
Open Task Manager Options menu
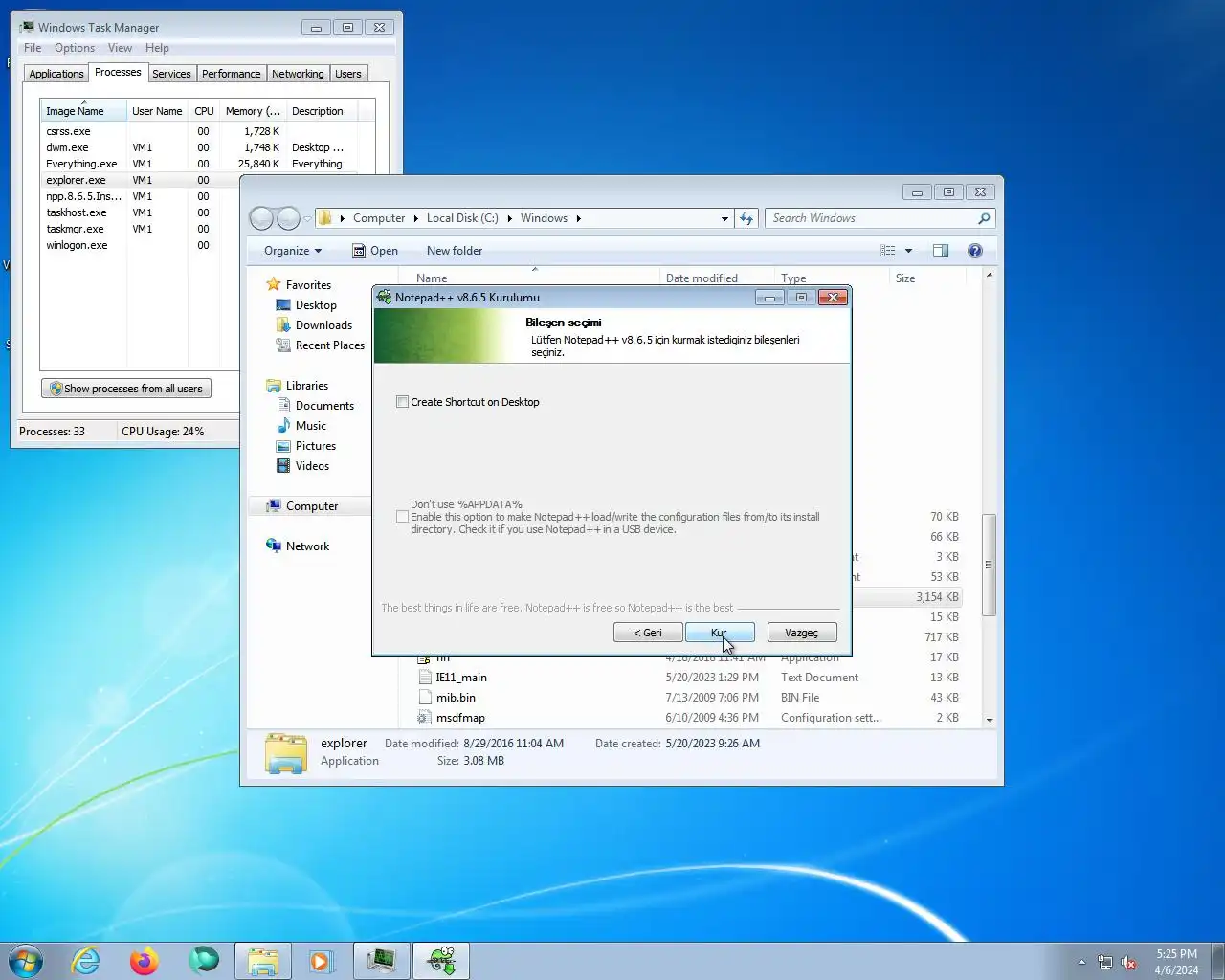tap(75, 48)
